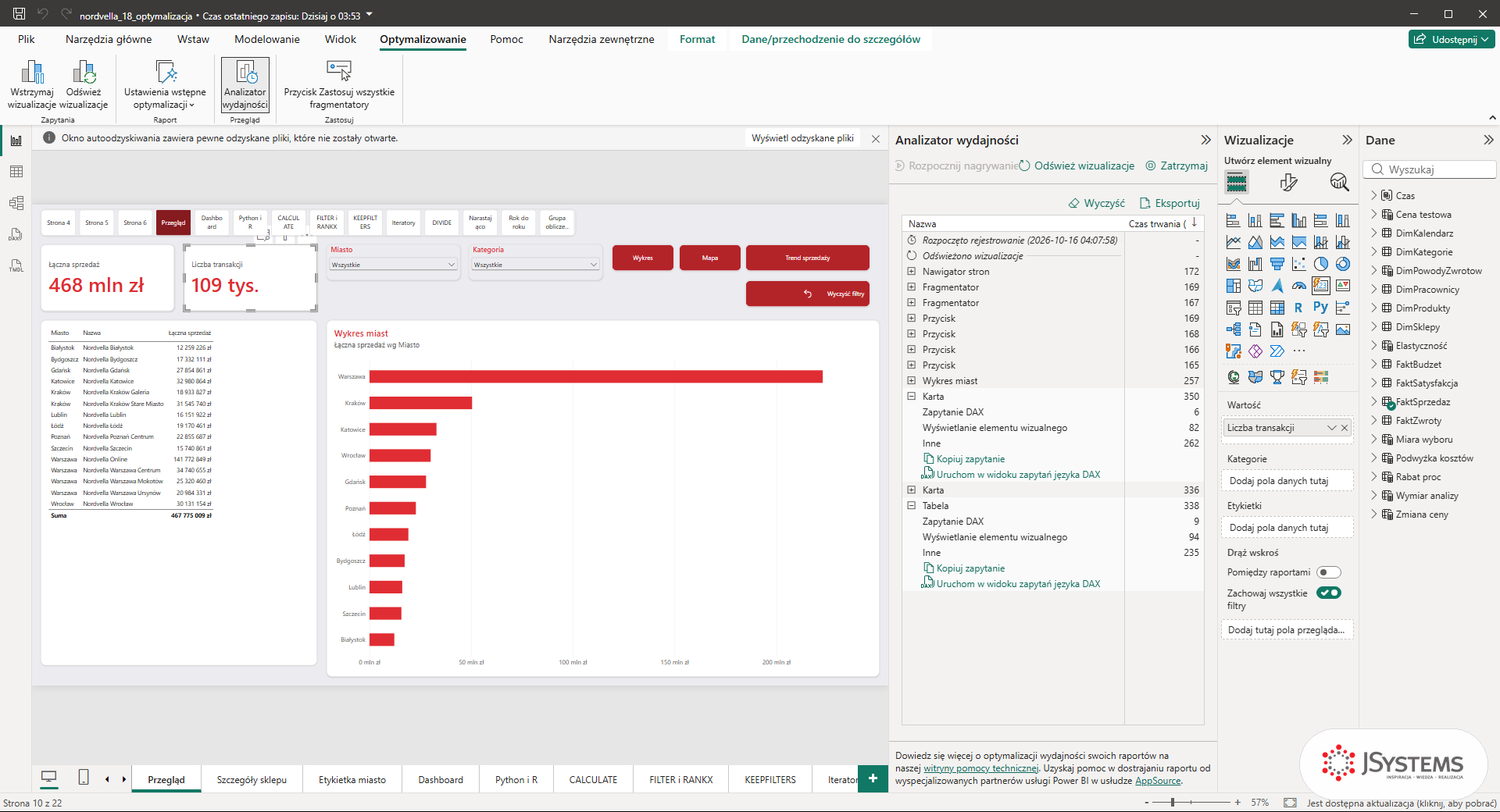Click the Eksportuj button
Image resolution: width=1500 pixels, height=812 pixels.
pyautogui.click(x=1170, y=203)
